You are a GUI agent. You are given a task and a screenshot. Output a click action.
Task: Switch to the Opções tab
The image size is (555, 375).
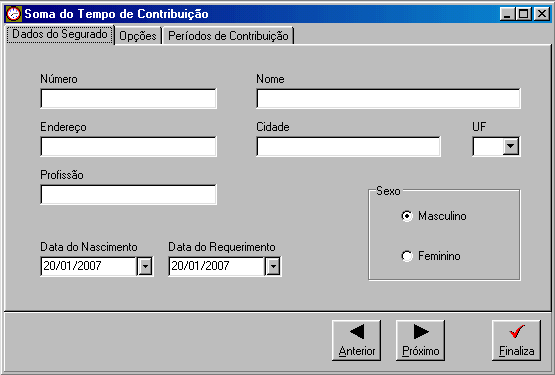coord(138,36)
